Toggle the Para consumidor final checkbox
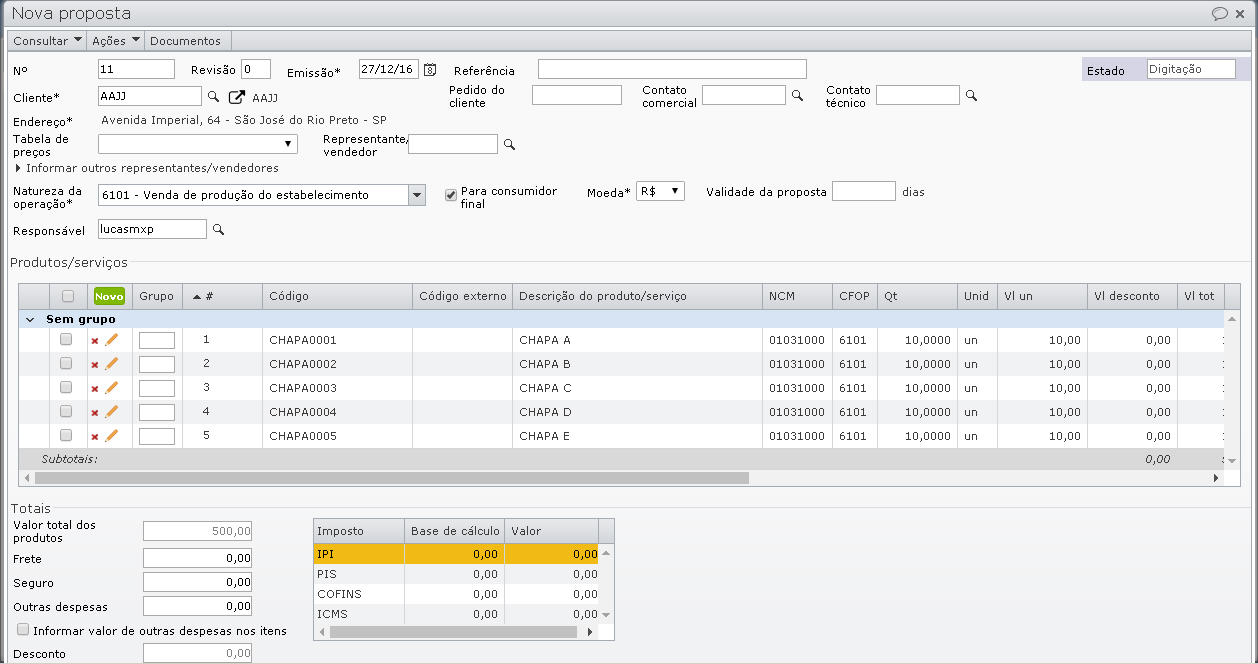This screenshot has width=1258, height=664. [x=451, y=195]
